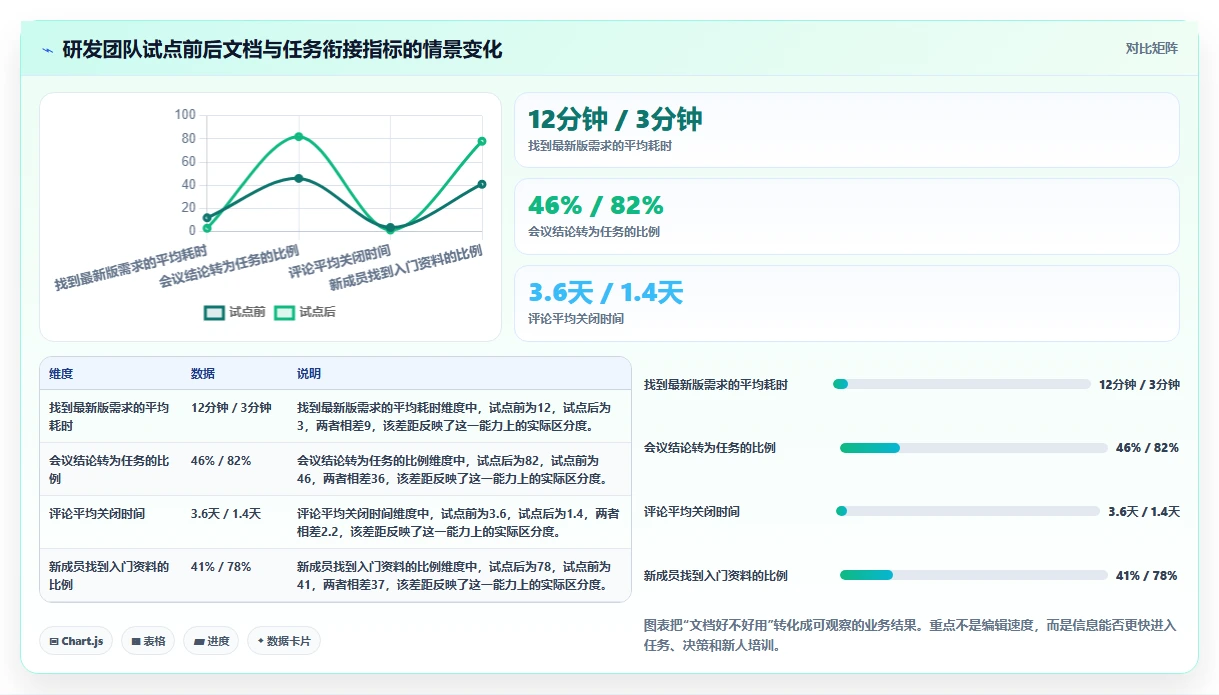1219x695 pixels.
Task: Select the 评论平均关闭时间 table row label
Action: pos(97,514)
